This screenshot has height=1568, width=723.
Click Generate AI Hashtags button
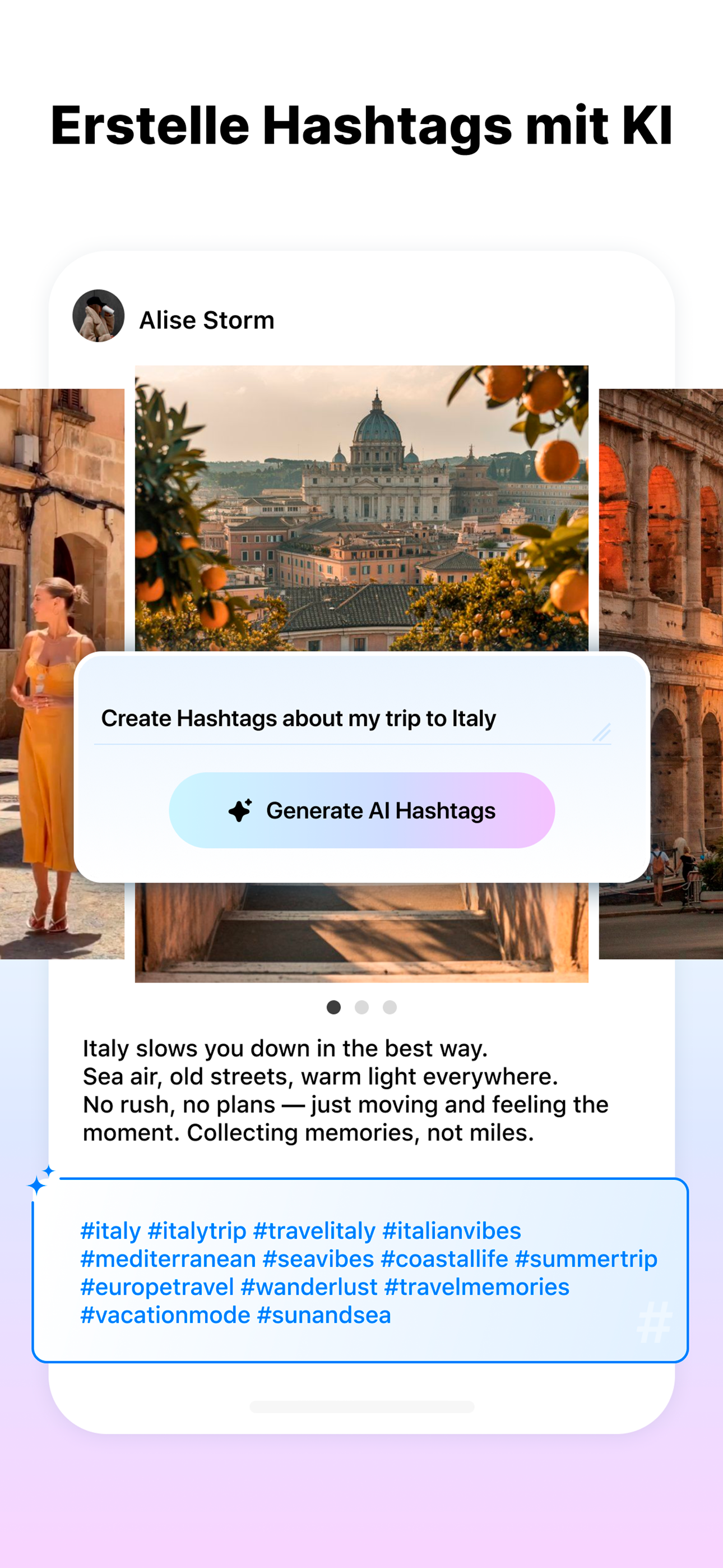(x=361, y=810)
